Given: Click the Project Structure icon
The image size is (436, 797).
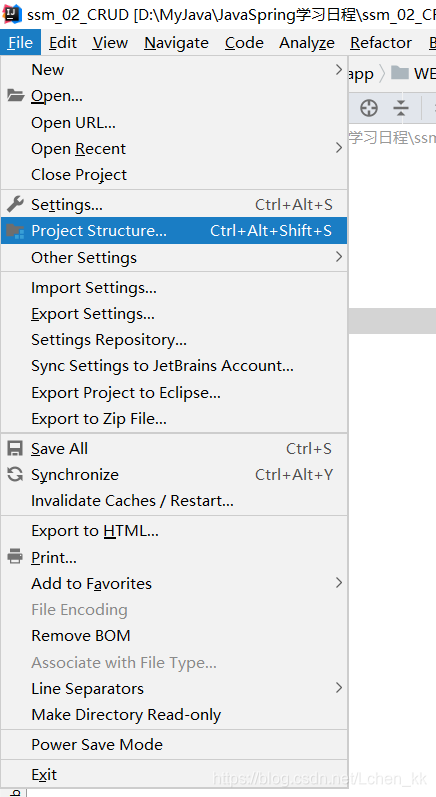Looking at the screenshot, I should 15,231.
